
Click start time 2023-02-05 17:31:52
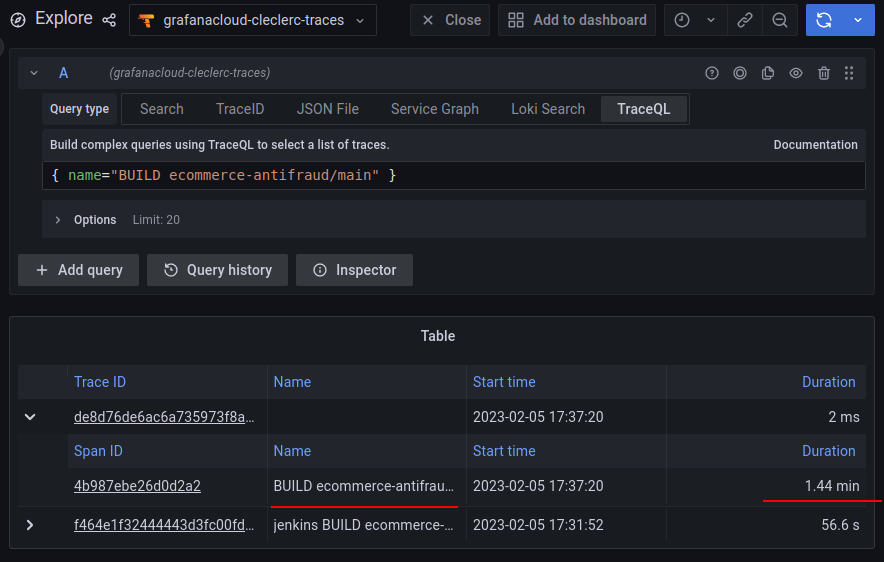(x=538, y=525)
